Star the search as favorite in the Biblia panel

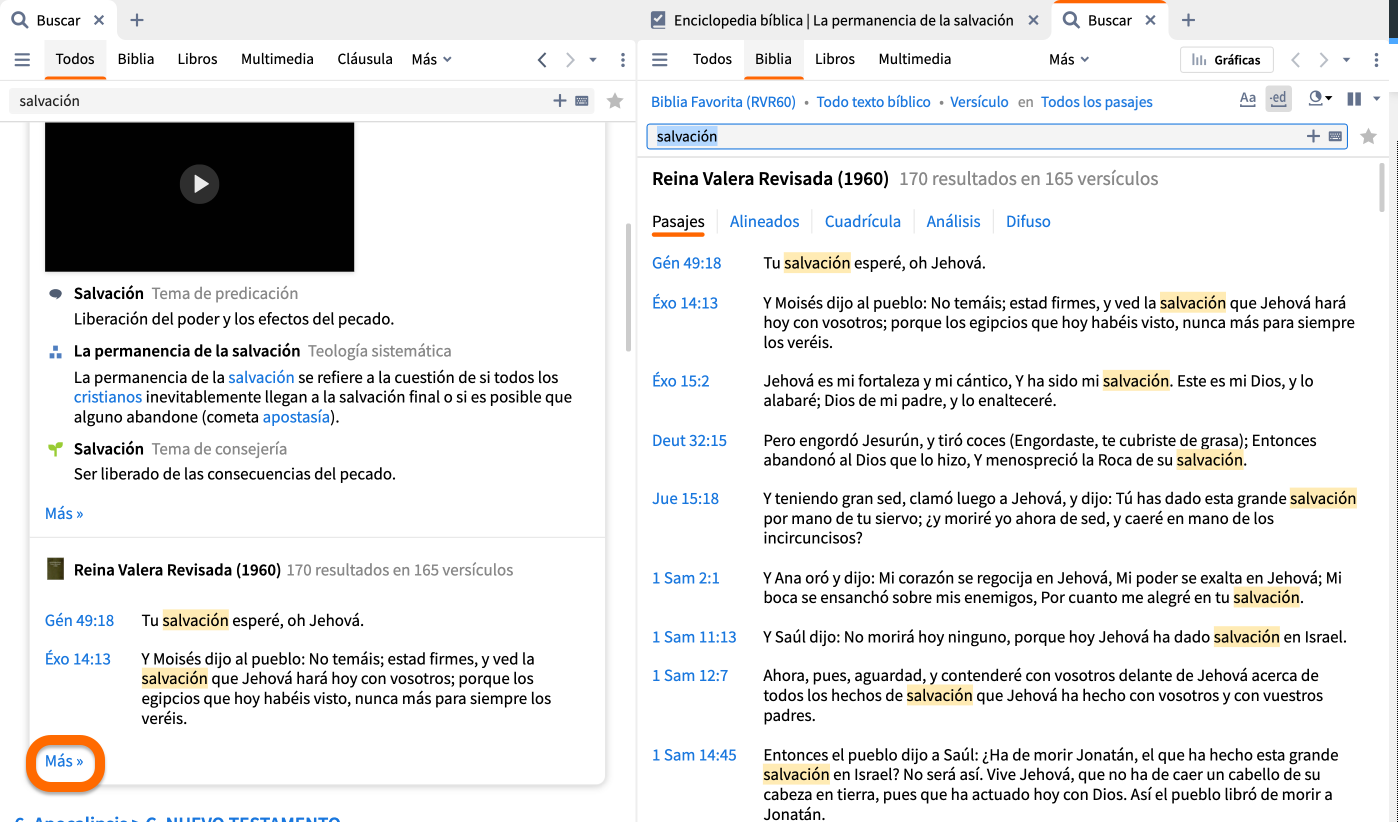click(1369, 136)
